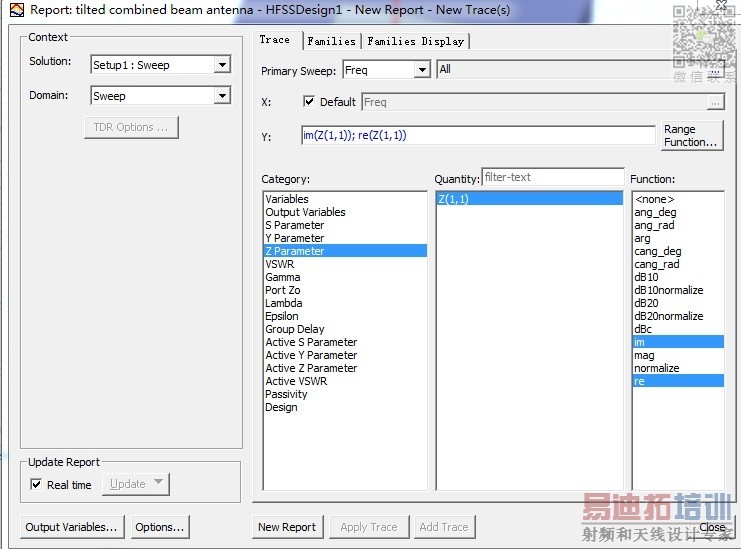Switch to the Trace tab

pos(275,40)
